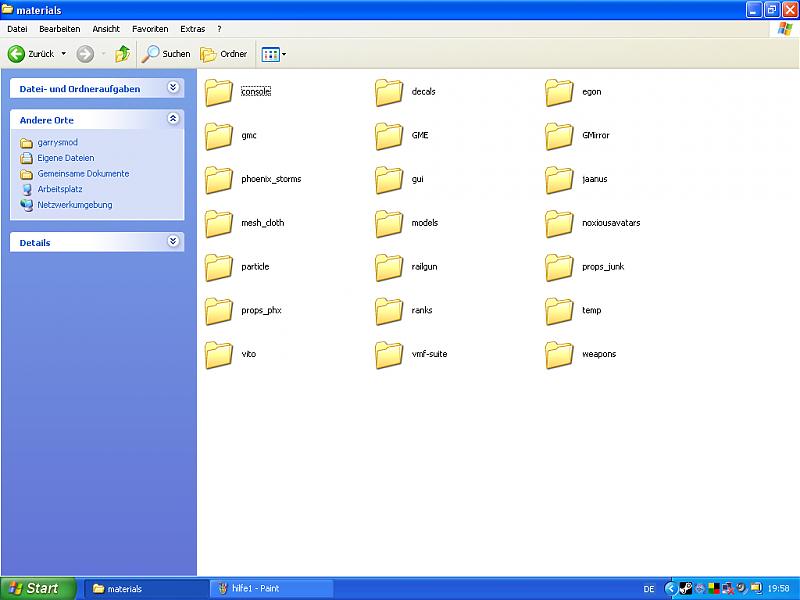Open the Zurück history dropdown arrow
Viewport: 800px width, 600px height.
click(x=64, y=54)
